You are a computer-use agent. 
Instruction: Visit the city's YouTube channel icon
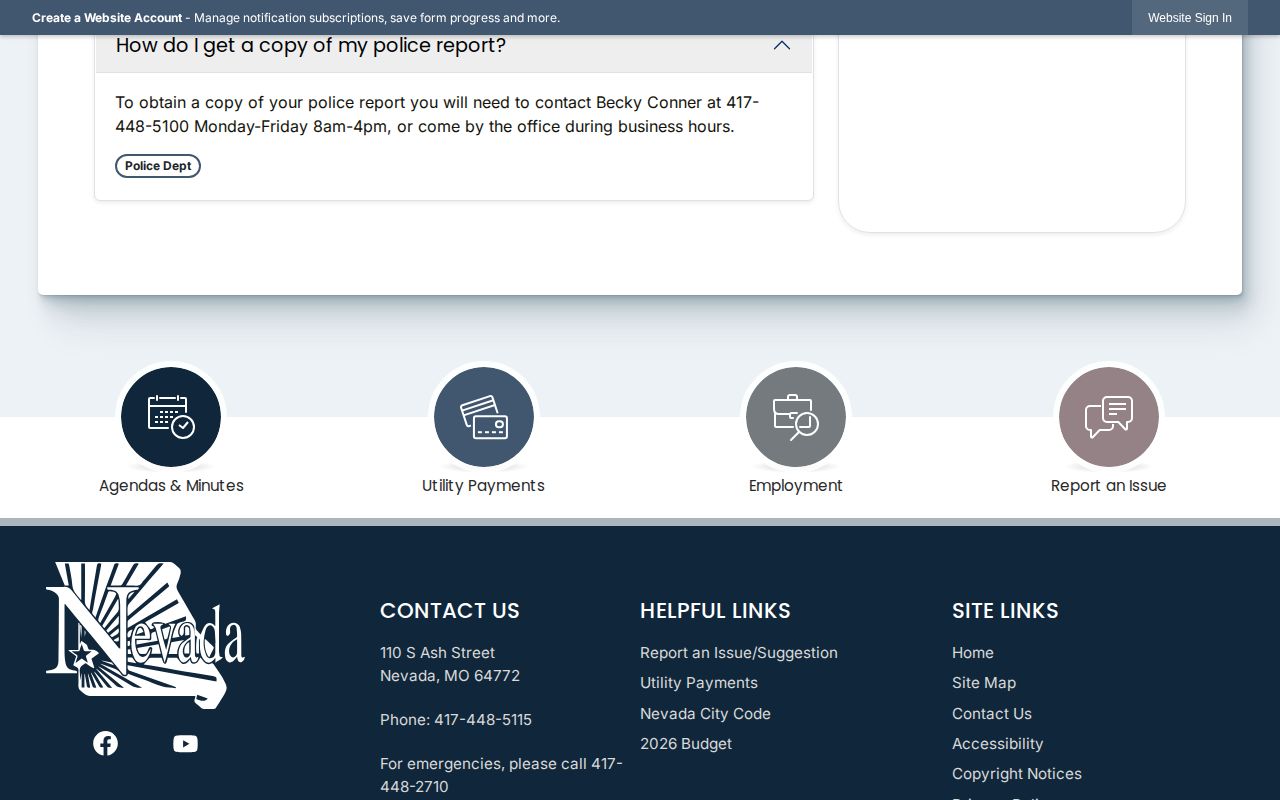tap(185, 743)
